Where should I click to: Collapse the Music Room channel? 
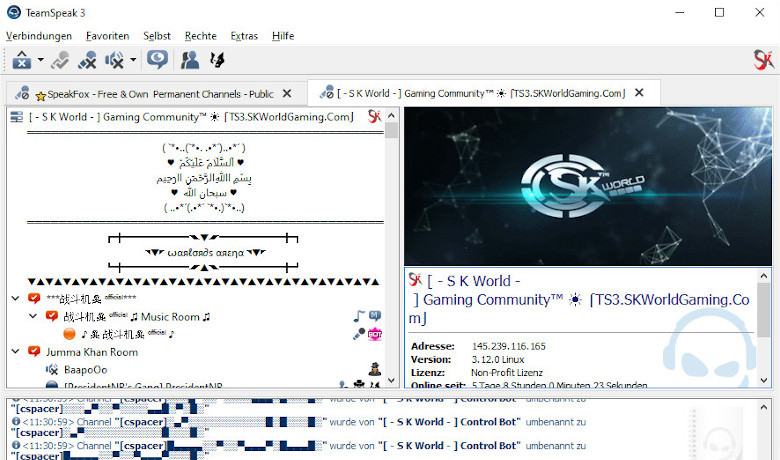(33, 316)
